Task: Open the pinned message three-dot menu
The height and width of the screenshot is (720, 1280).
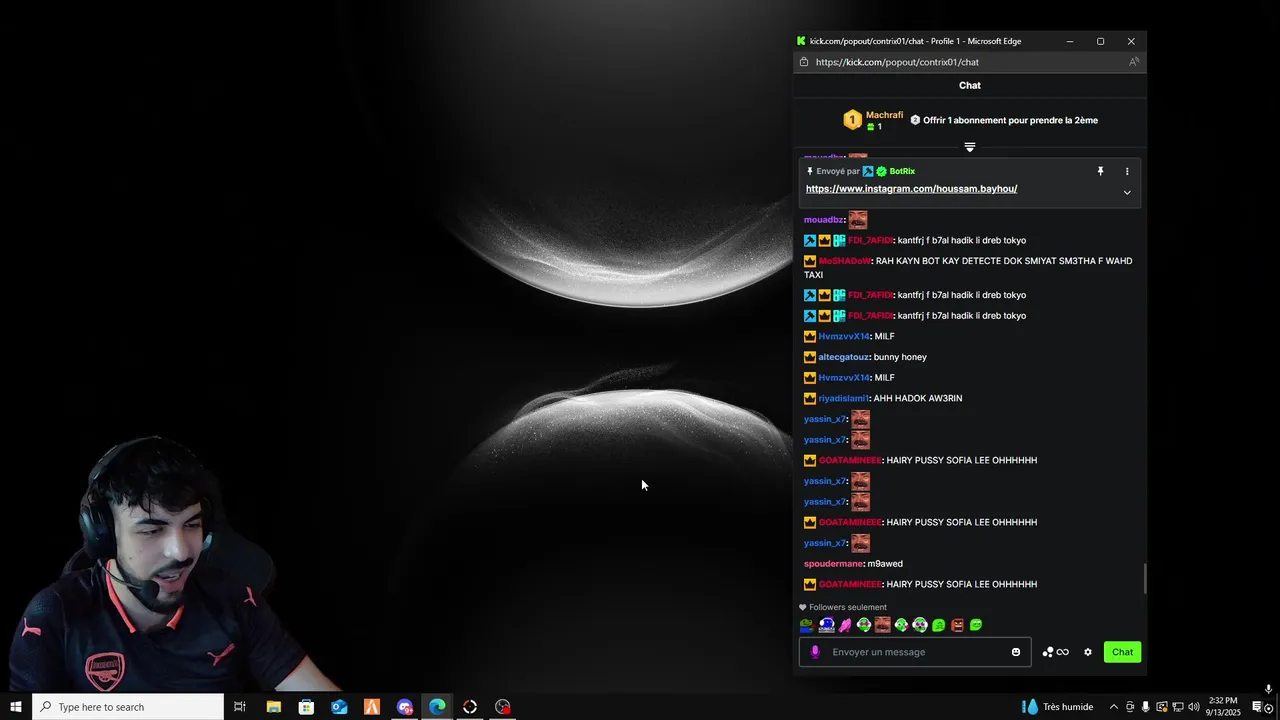Action: click(1127, 171)
